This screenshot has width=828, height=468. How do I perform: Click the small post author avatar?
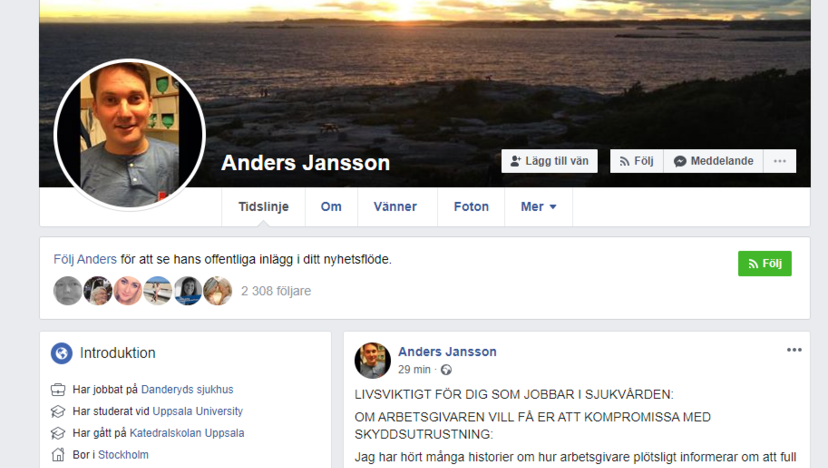(373, 360)
